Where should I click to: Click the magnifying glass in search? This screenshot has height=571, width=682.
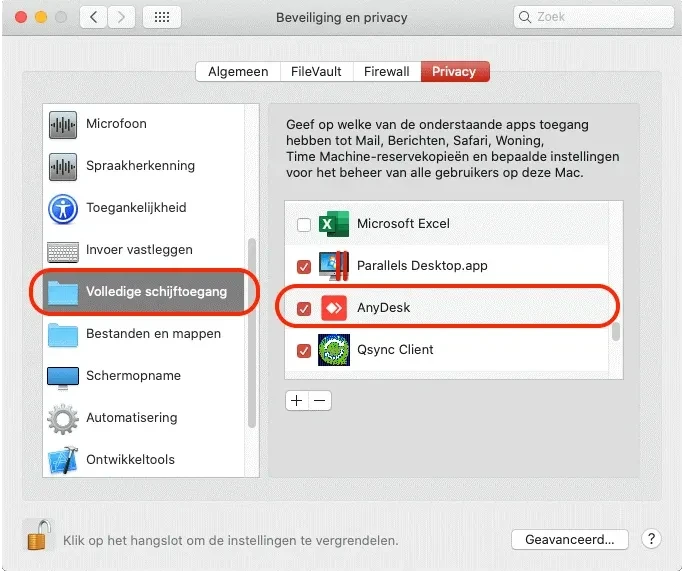point(525,17)
